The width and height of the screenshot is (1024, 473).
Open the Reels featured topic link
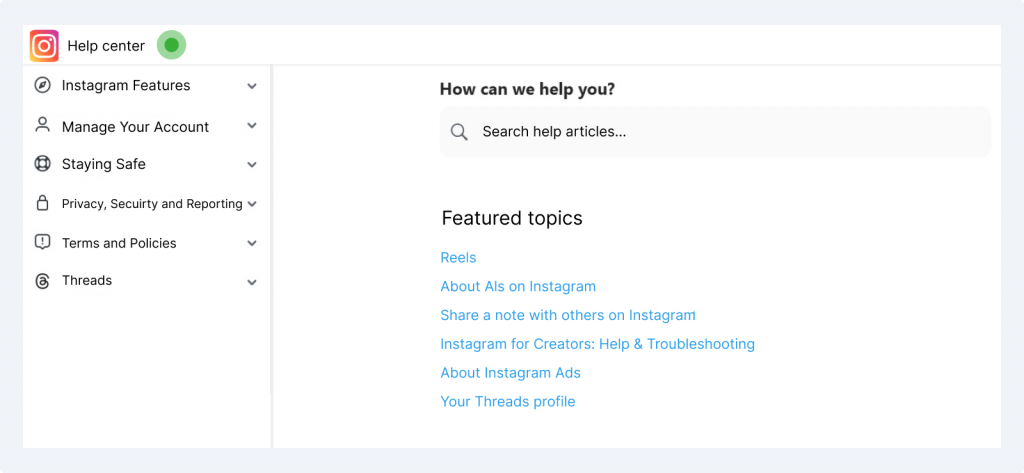click(x=458, y=257)
